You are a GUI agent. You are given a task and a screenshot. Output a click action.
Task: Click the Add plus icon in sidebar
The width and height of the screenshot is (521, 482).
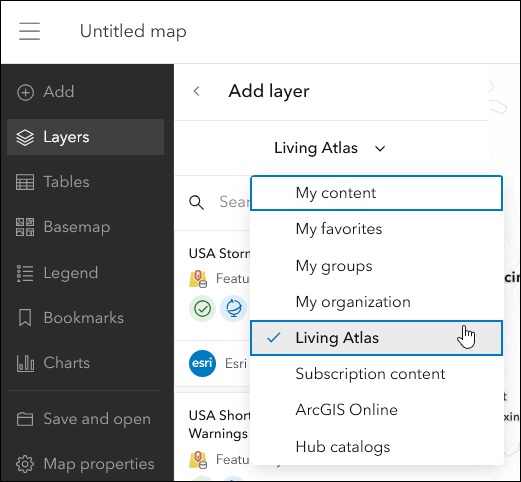25,92
